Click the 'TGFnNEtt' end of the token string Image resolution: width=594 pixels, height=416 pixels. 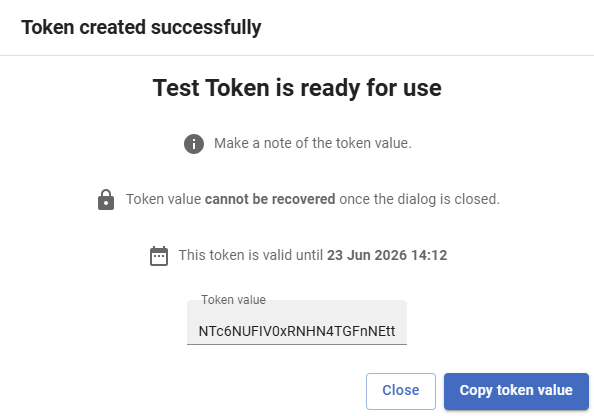pyautogui.click(x=364, y=331)
